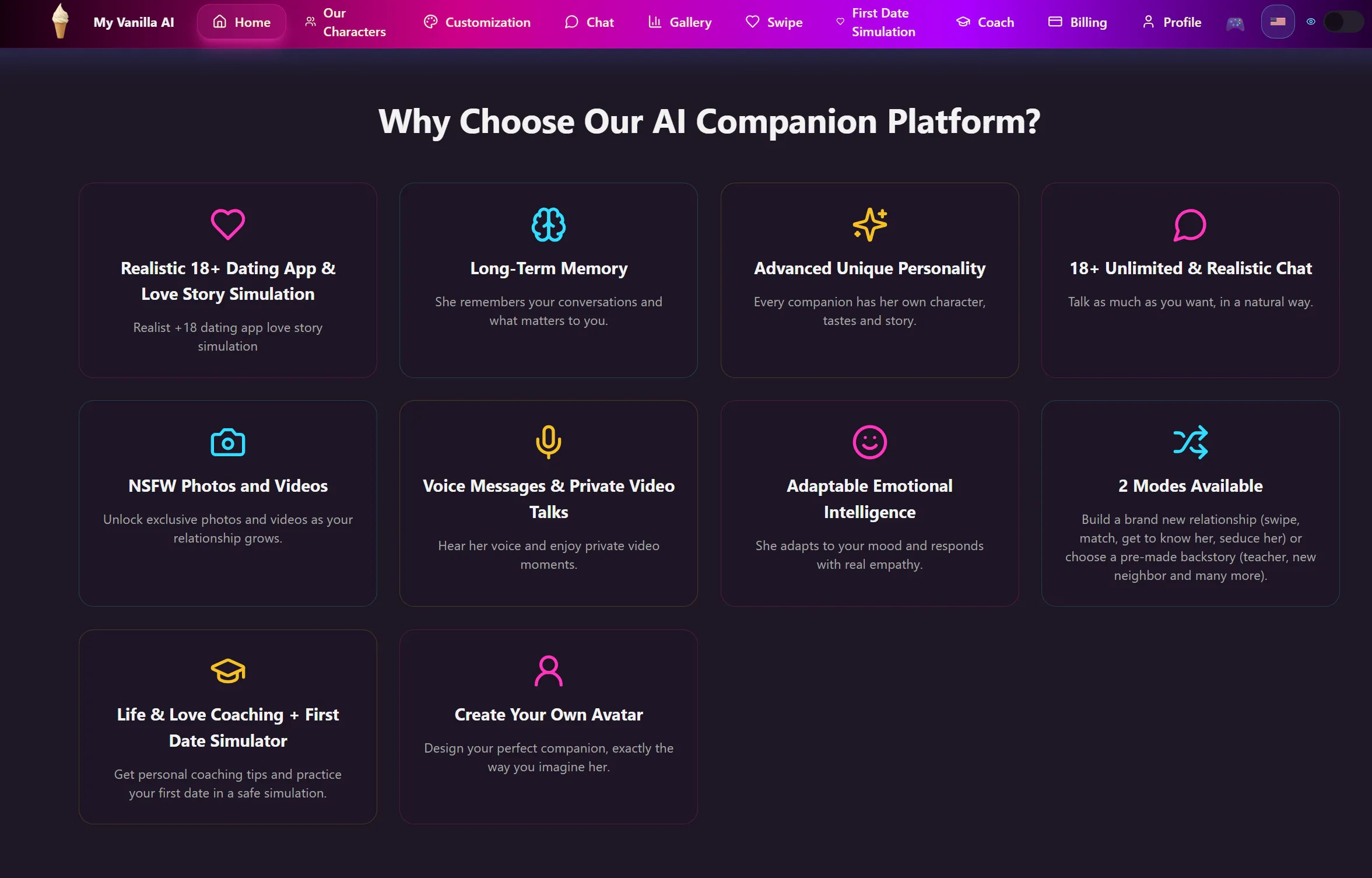Click the smiley icon above Adaptable Emotional Intelligence

tap(869, 442)
